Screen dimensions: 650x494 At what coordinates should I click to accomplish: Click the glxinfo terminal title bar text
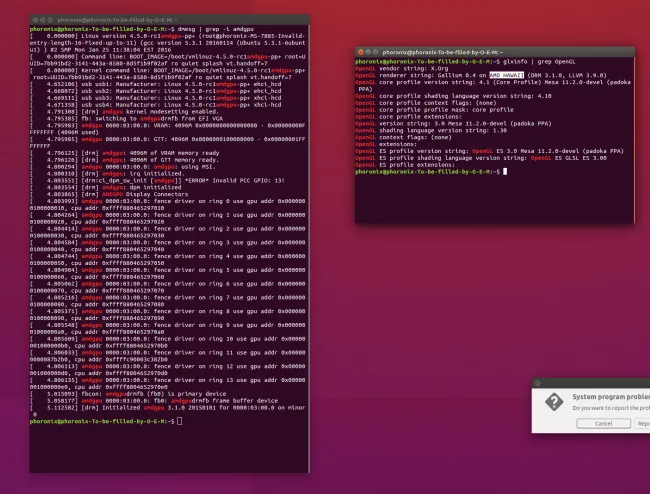tap(442, 52)
